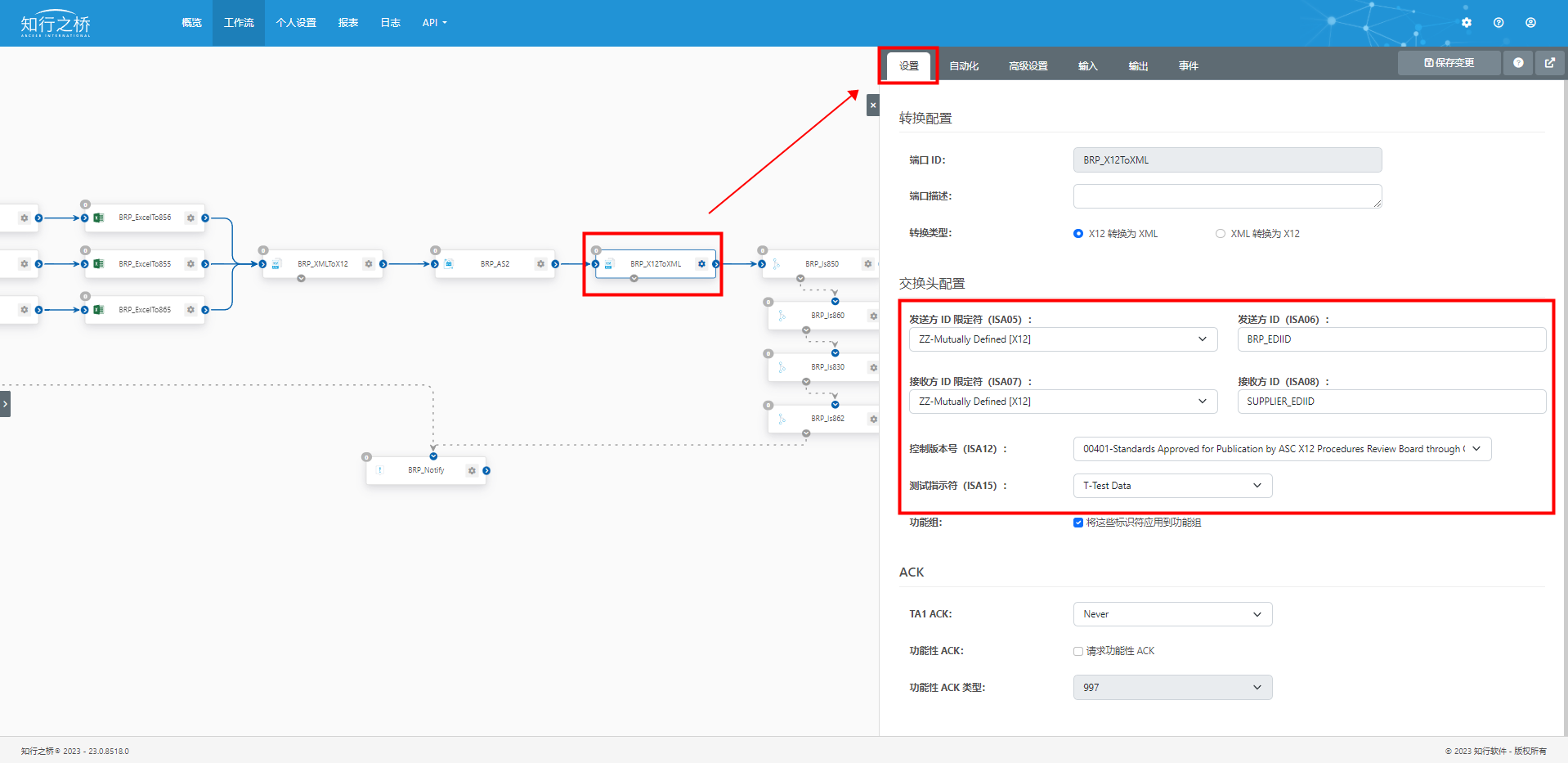Image resolution: width=1568 pixels, height=763 pixels.
Task: Open the 发送方 ID 限定符 (ISA05) dropdown
Action: pyautogui.click(x=1063, y=339)
